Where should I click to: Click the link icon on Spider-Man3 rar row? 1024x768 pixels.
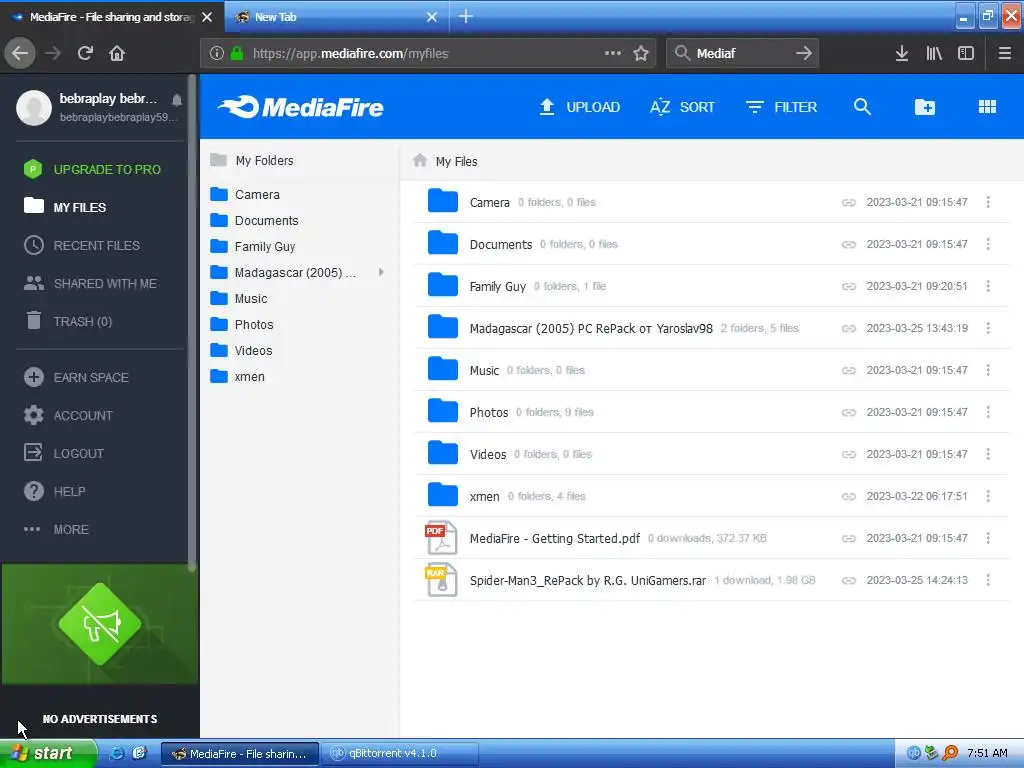[x=848, y=580]
